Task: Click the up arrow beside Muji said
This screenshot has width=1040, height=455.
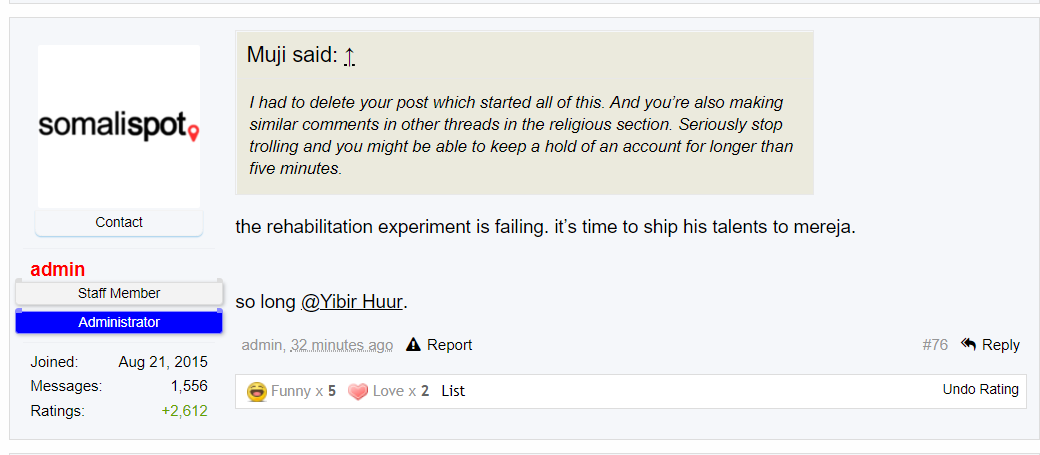Action: 350,57
